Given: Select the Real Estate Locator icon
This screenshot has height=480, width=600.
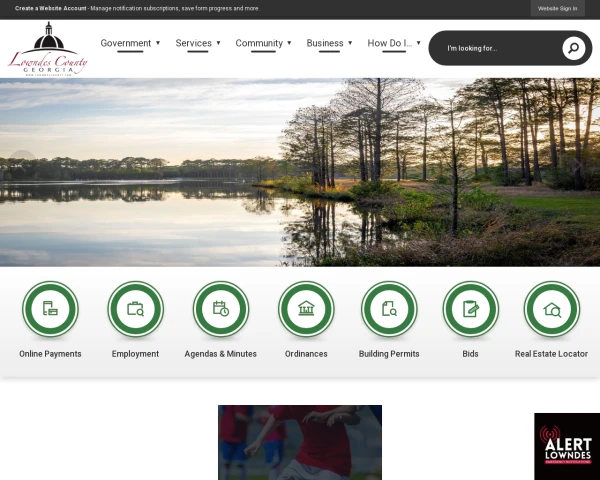Looking at the screenshot, I should tap(551, 309).
